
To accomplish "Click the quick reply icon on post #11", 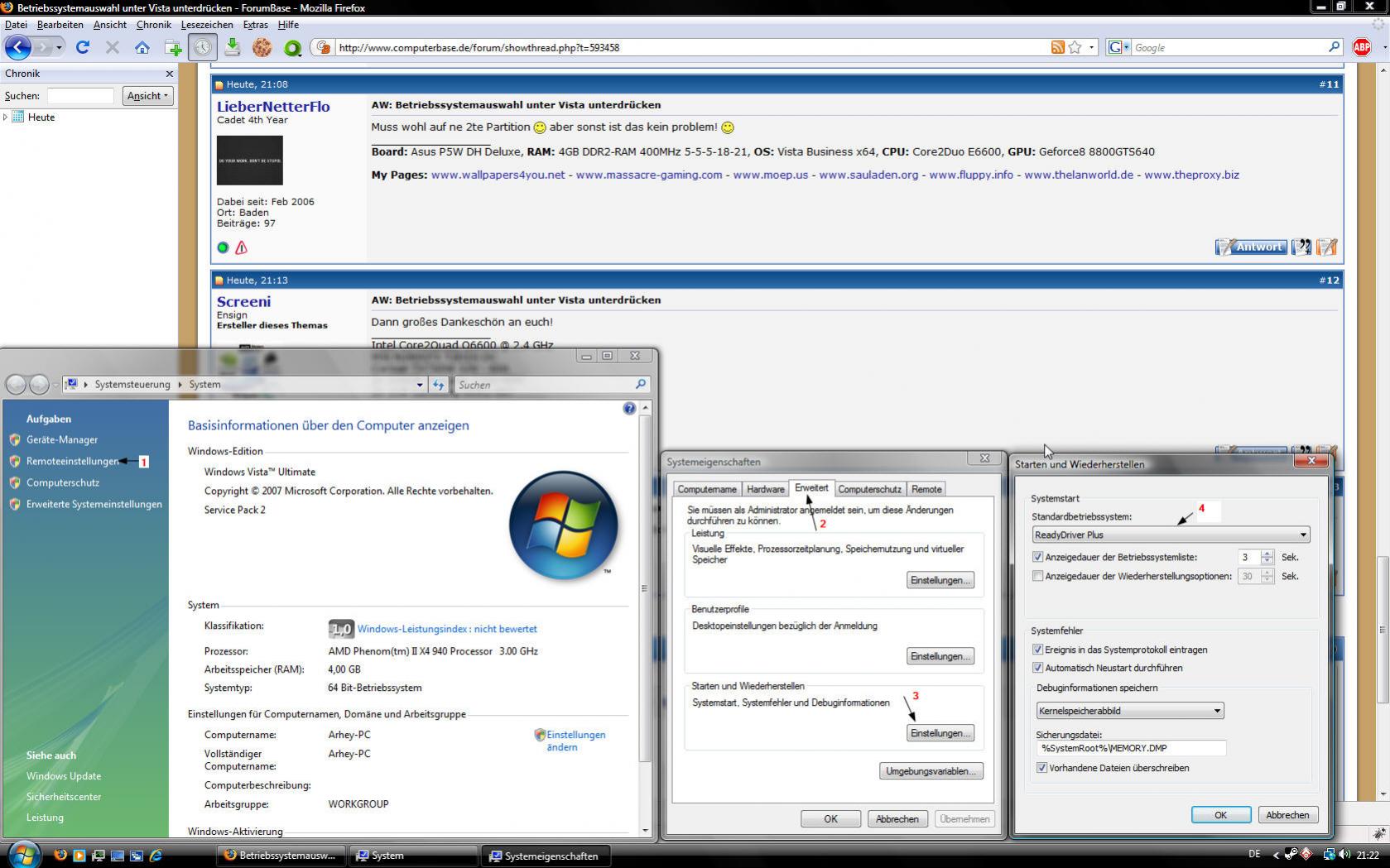I will pos(1326,247).
